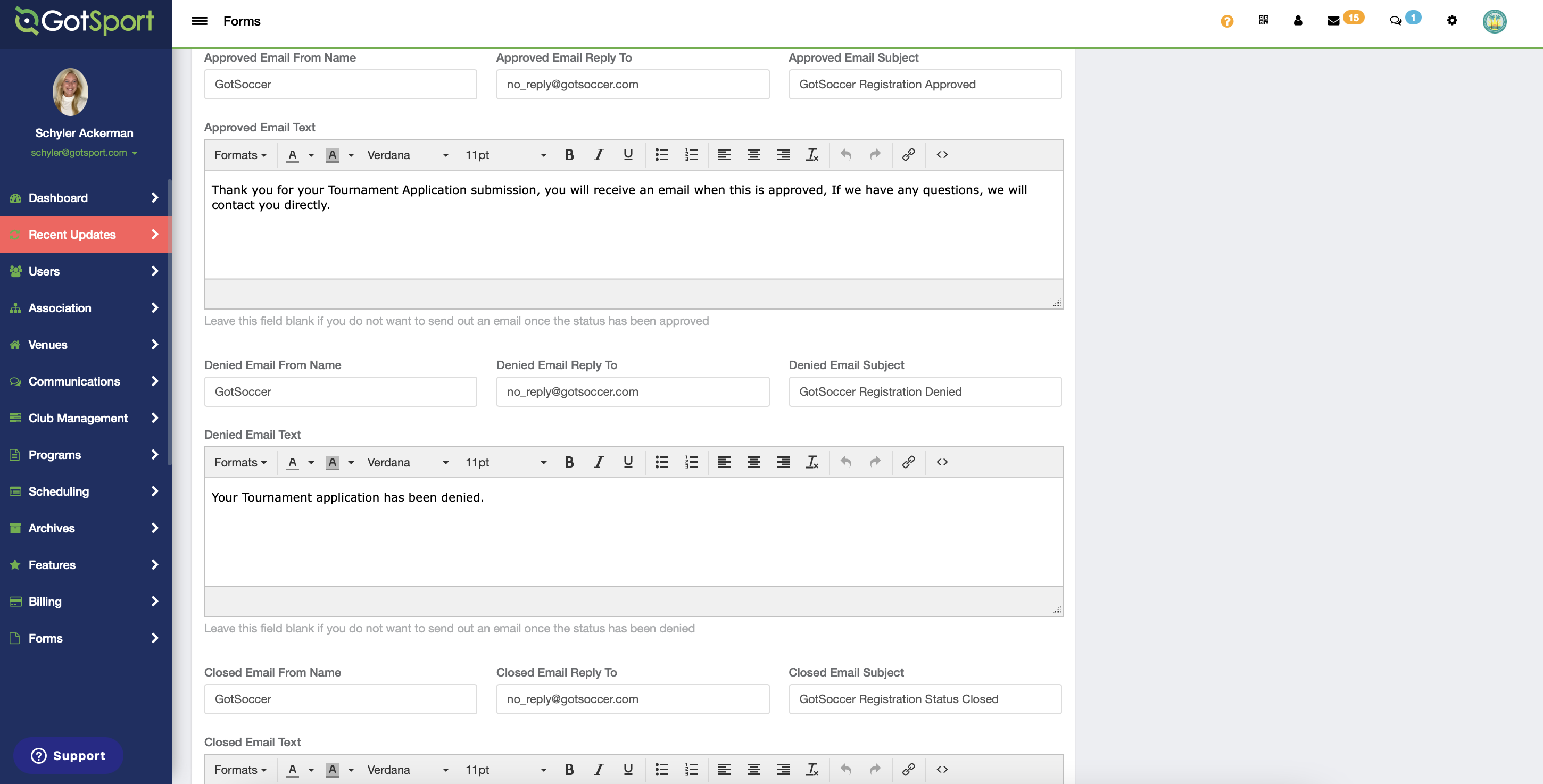Open Forms in the sidebar

click(86, 638)
